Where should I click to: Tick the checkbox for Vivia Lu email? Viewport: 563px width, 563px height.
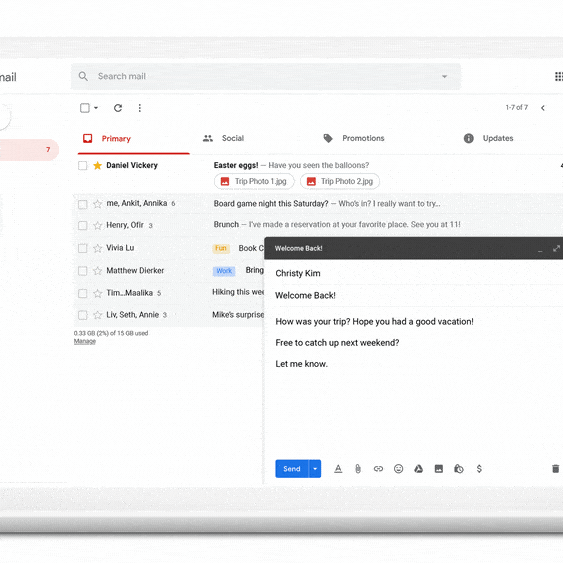pyautogui.click(x=83, y=248)
